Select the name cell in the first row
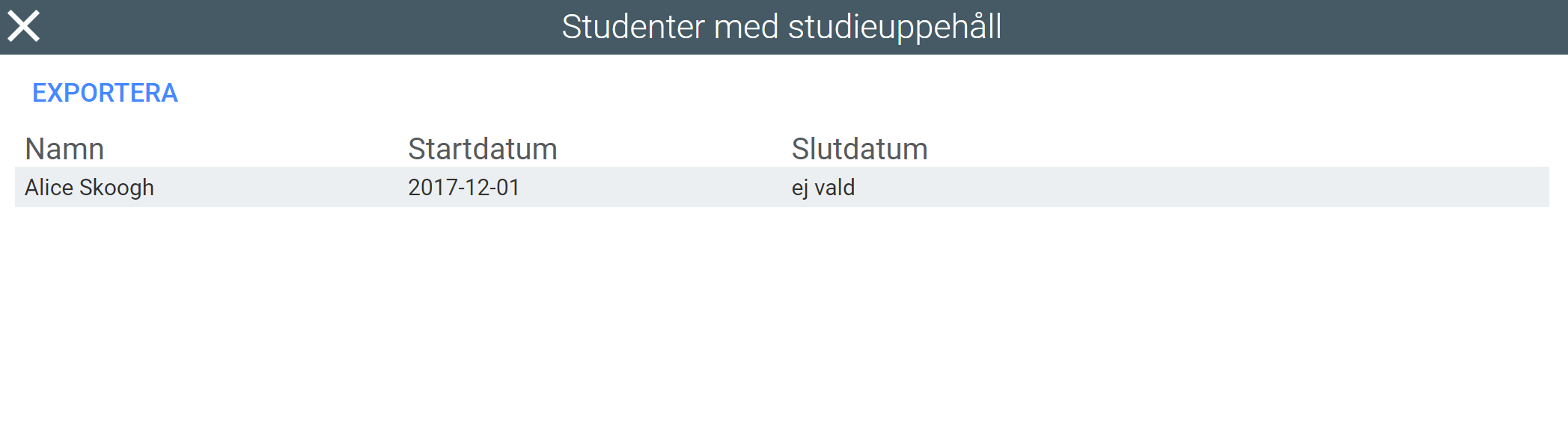The width and height of the screenshot is (1568, 445). point(89,187)
